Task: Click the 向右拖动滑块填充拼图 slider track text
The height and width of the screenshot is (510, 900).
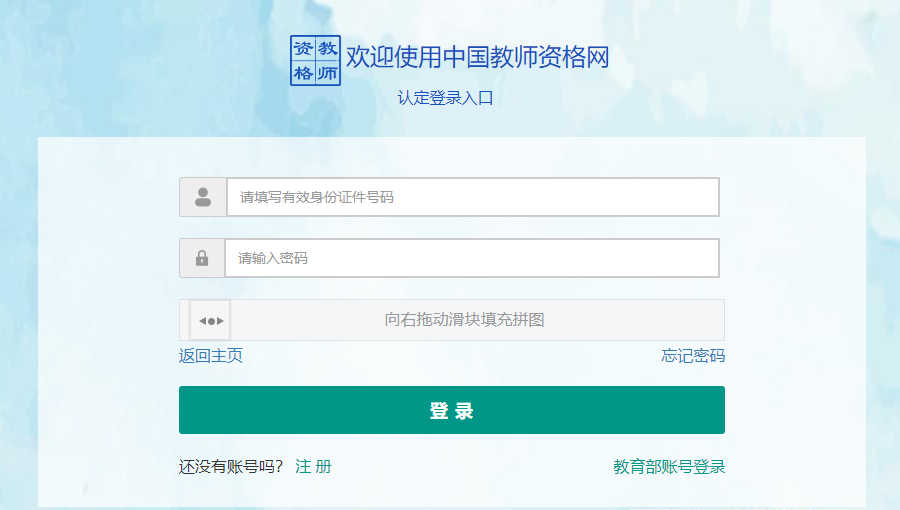Action: click(x=464, y=320)
